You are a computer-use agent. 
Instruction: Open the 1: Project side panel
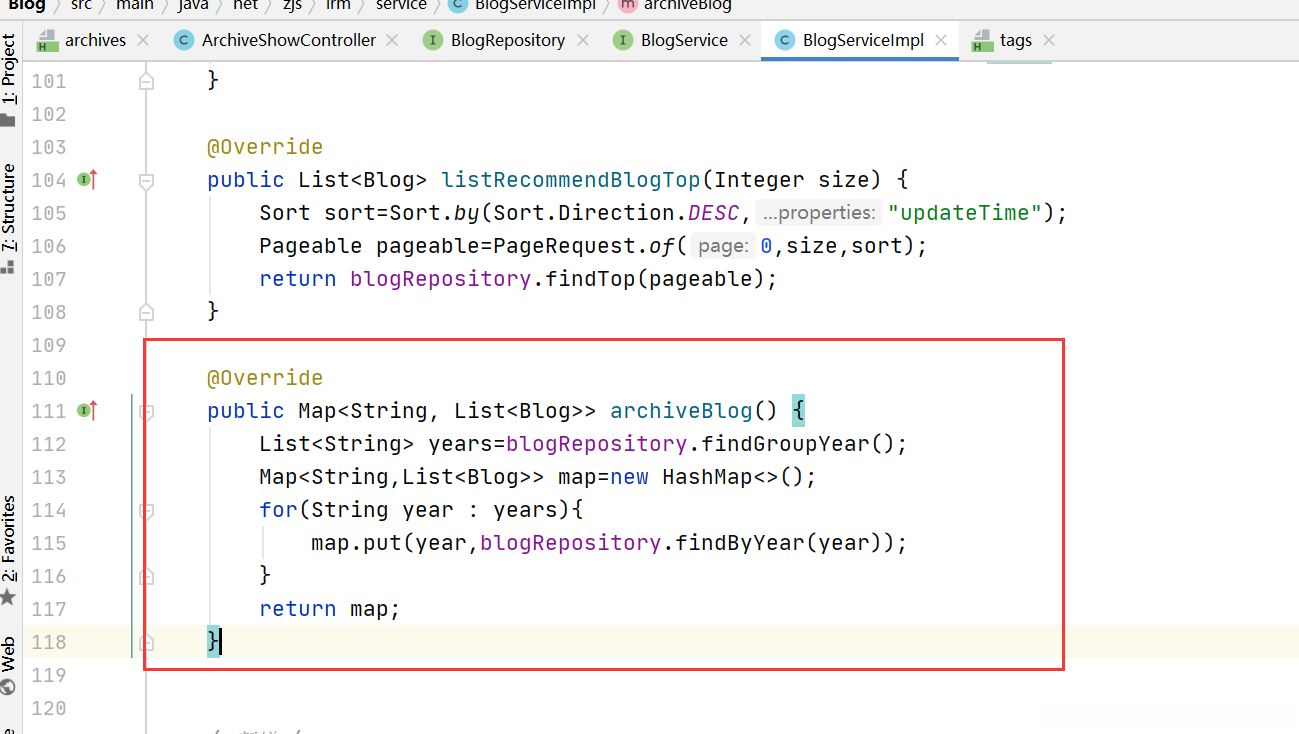pos(9,69)
